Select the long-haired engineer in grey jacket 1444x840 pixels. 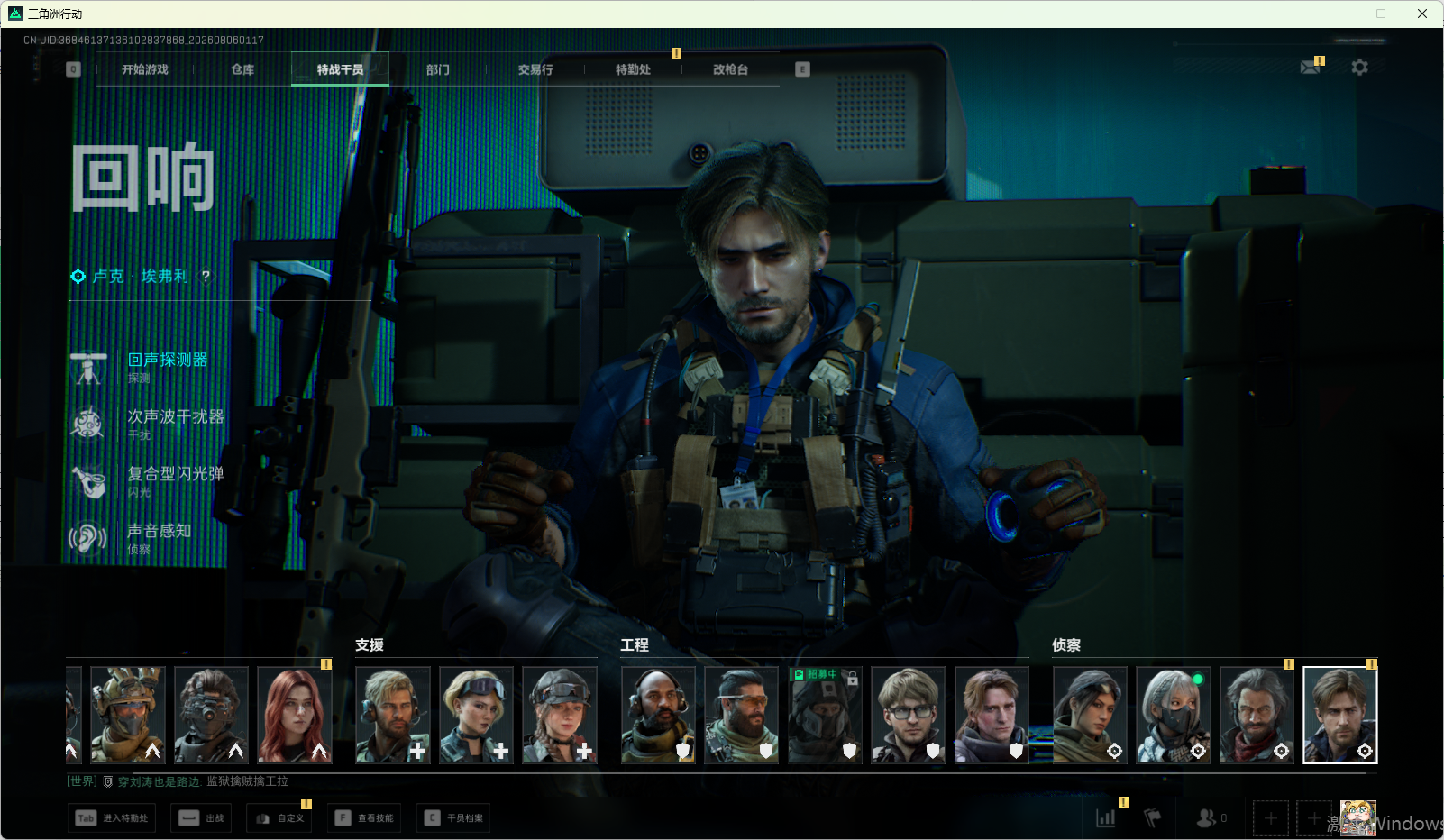tap(992, 715)
